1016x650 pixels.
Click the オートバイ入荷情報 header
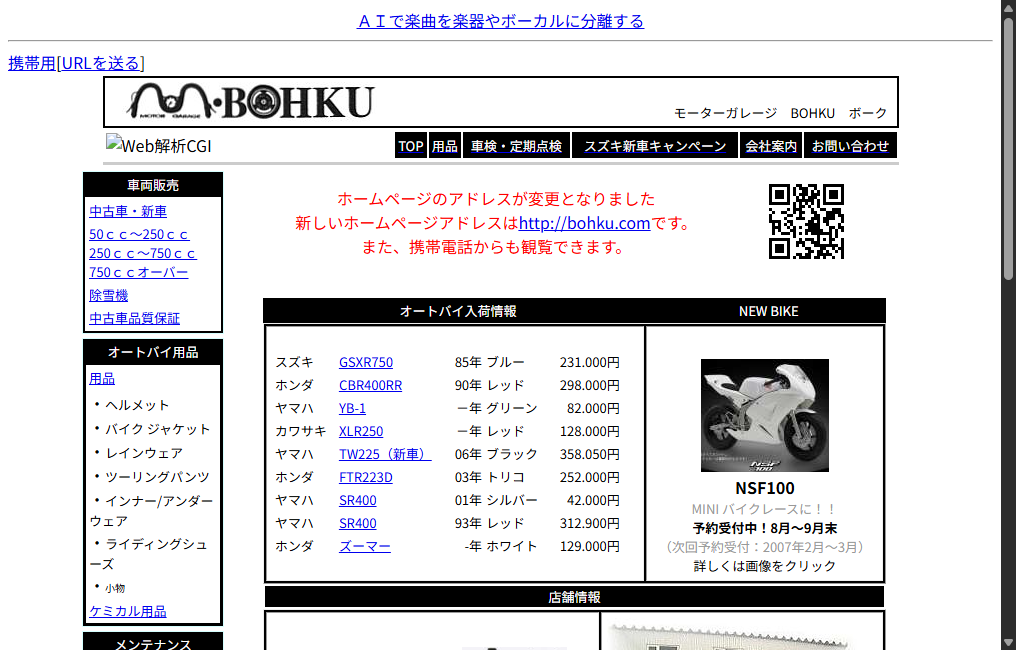[x=457, y=311]
